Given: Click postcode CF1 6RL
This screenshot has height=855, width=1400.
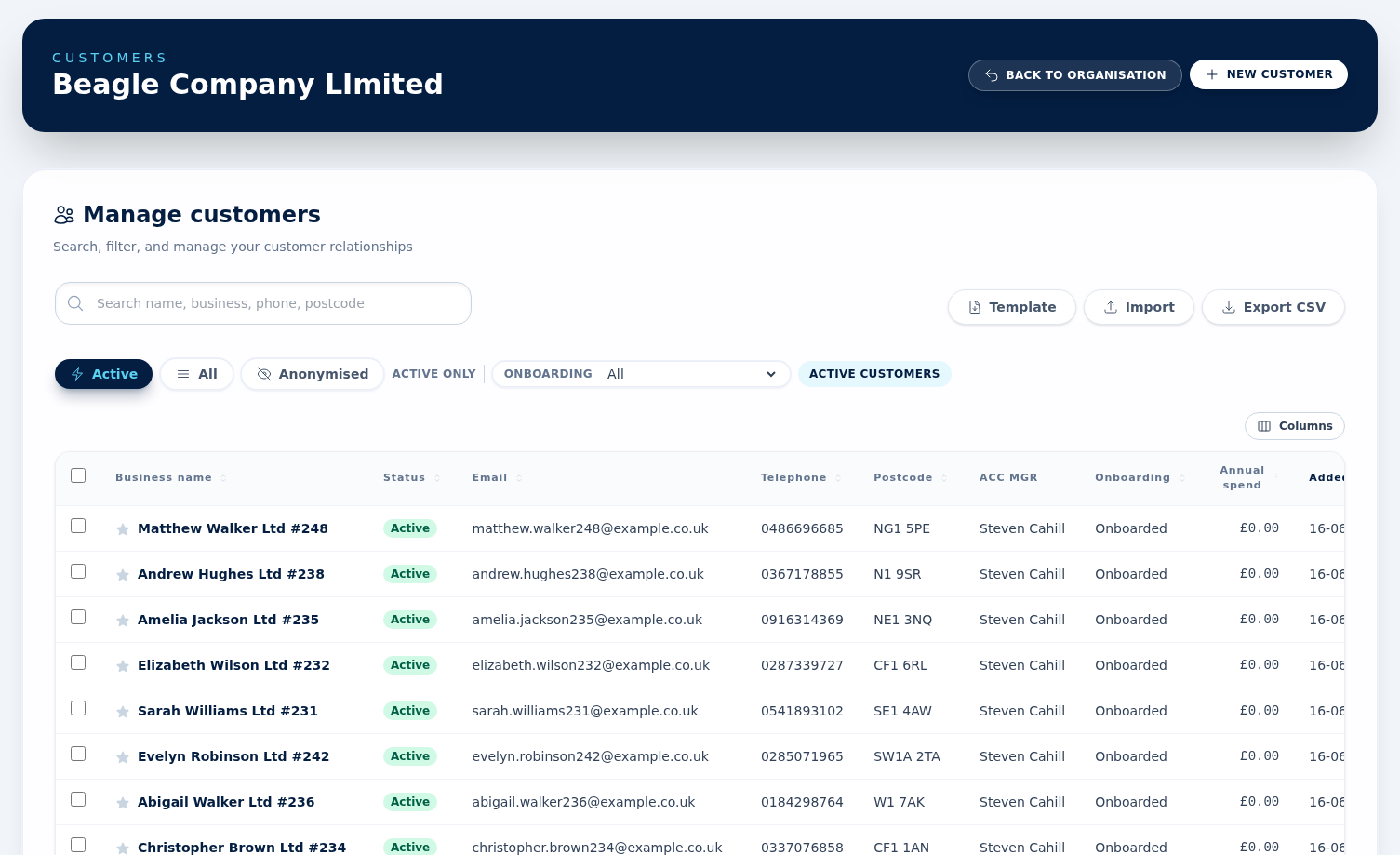Looking at the screenshot, I should pos(900,665).
